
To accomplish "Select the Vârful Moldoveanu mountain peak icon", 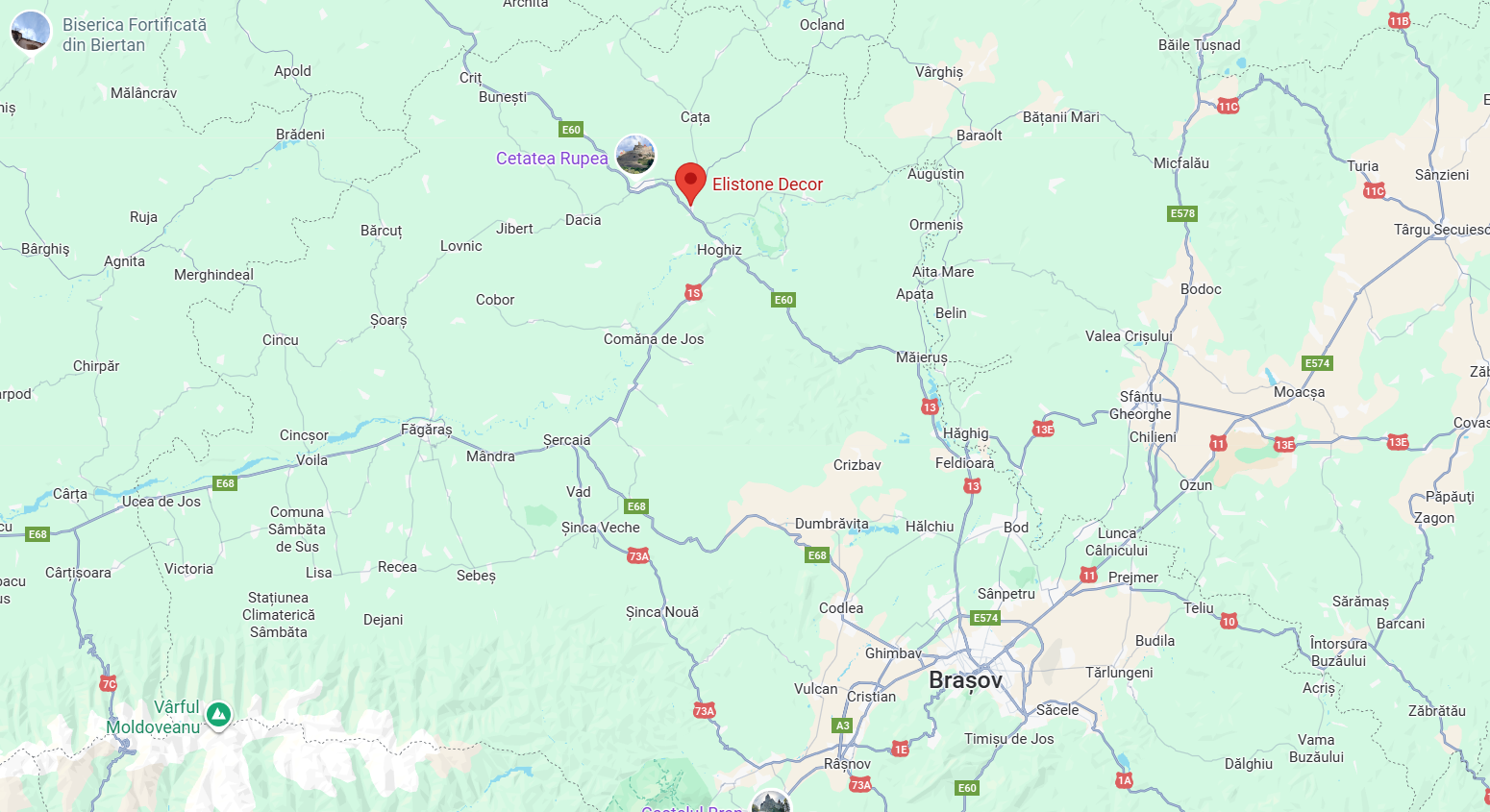I will point(218,714).
